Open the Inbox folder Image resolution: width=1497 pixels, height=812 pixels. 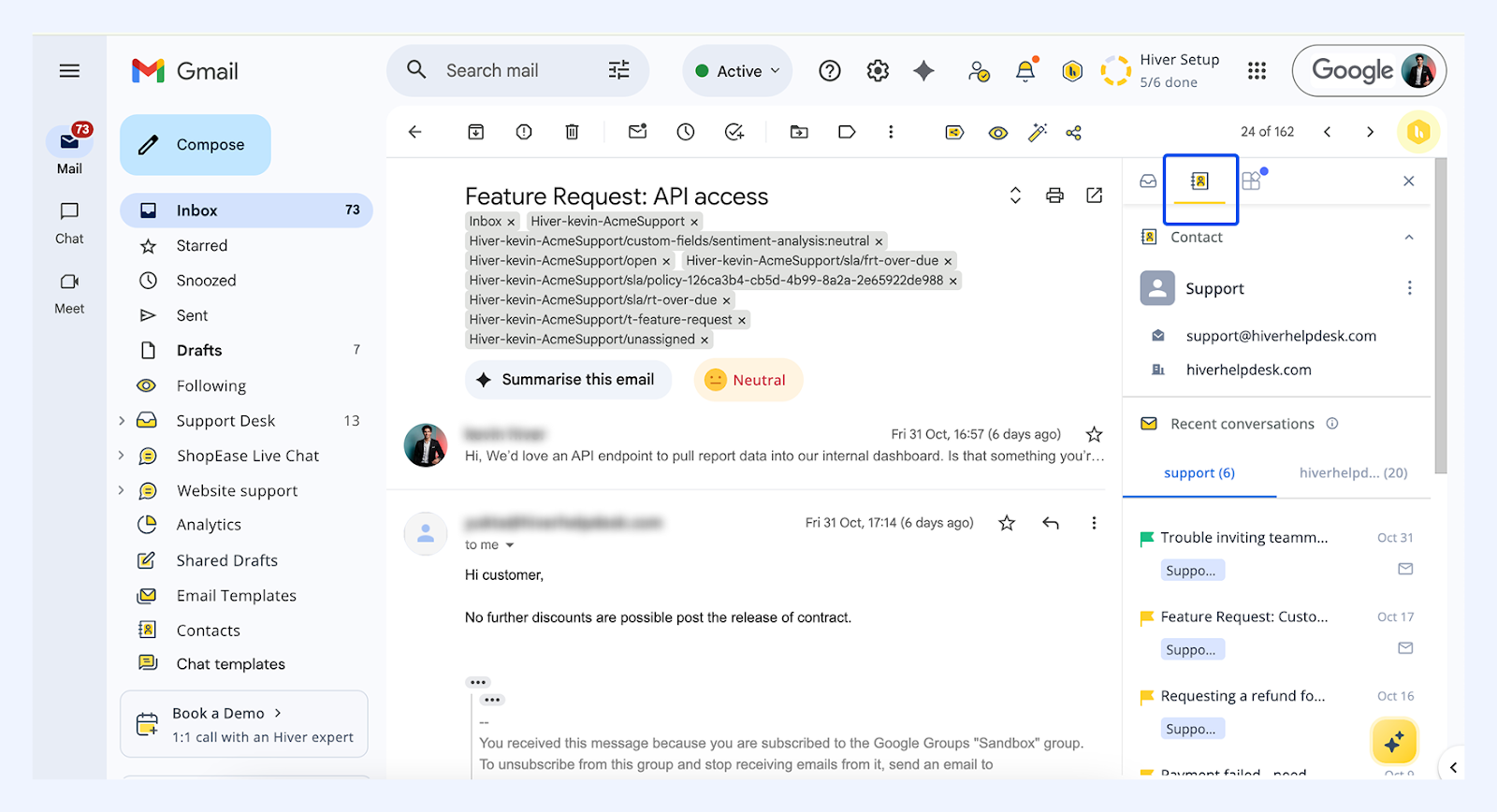click(246, 210)
